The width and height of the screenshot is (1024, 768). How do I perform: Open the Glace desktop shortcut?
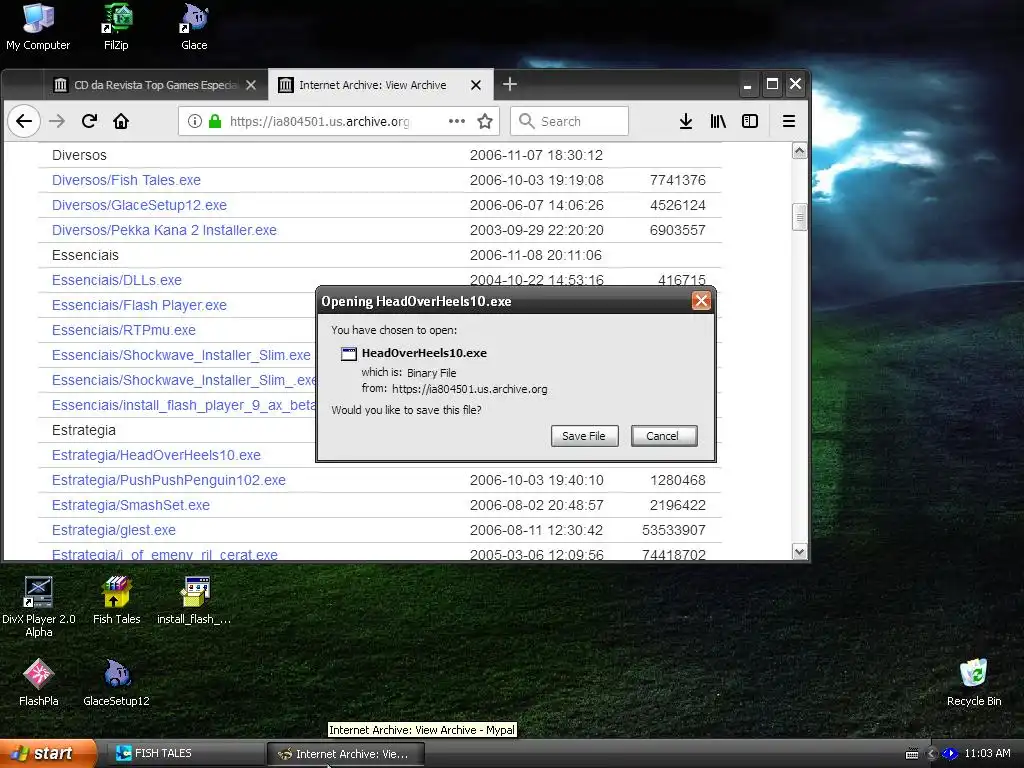click(194, 26)
